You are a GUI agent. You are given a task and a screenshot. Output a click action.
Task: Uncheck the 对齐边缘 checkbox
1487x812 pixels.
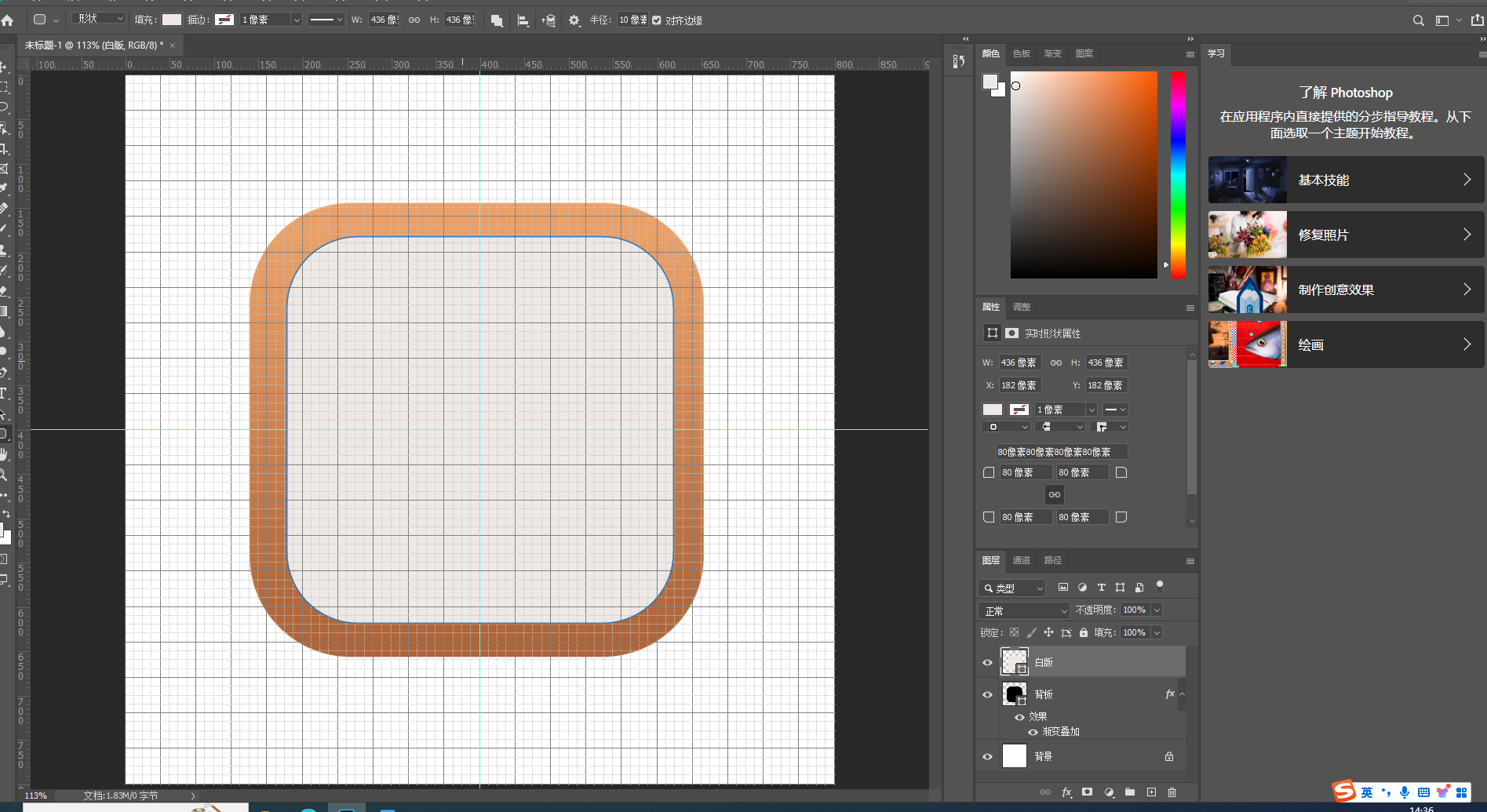pyautogui.click(x=657, y=20)
